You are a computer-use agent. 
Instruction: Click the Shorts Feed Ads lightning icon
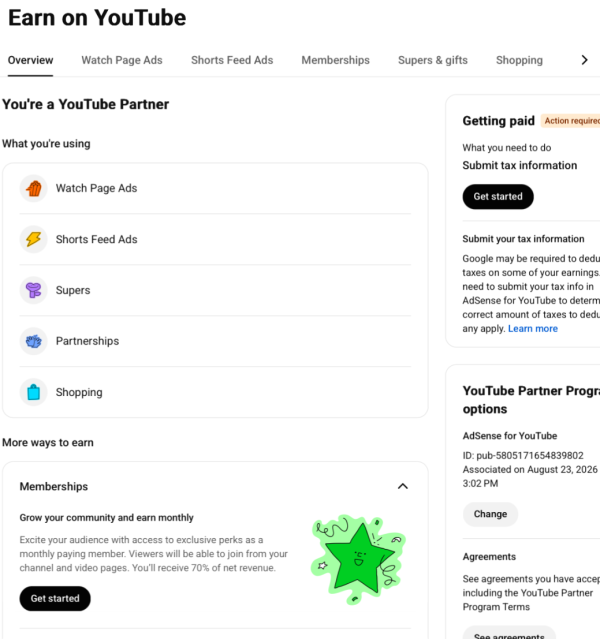pyautogui.click(x=33, y=239)
